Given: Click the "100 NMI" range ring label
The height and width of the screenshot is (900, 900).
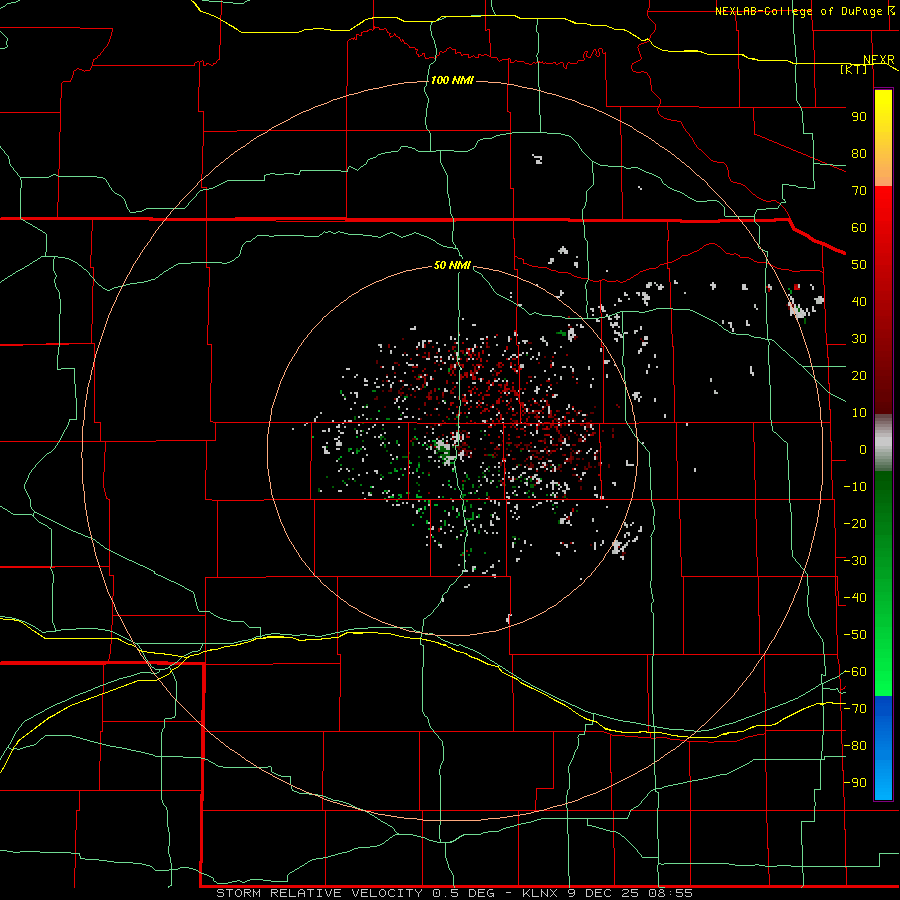Looking at the screenshot, I should point(452,80).
